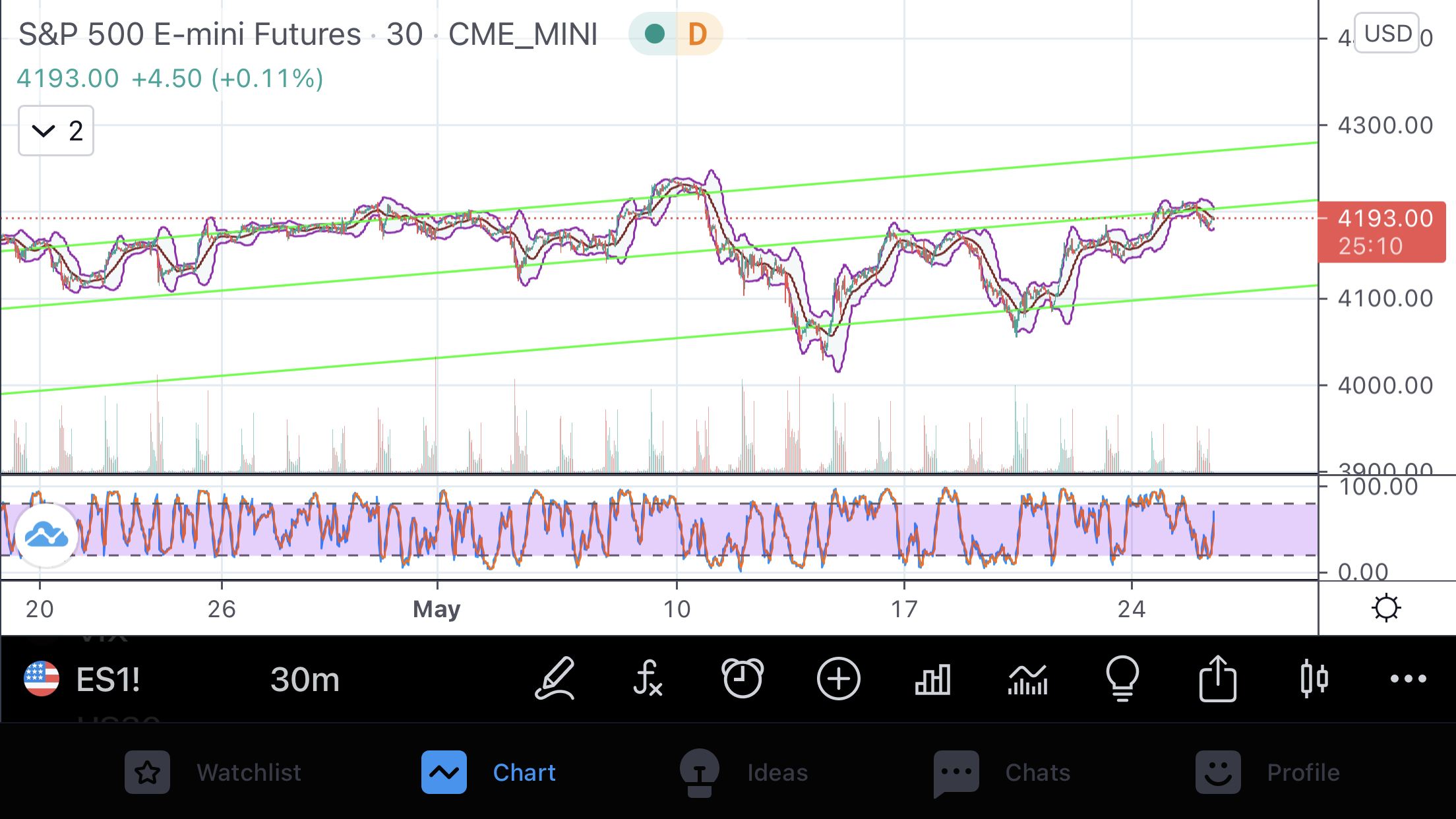
Task: Expand the collapsed indicators legend
Action: (x=56, y=131)
